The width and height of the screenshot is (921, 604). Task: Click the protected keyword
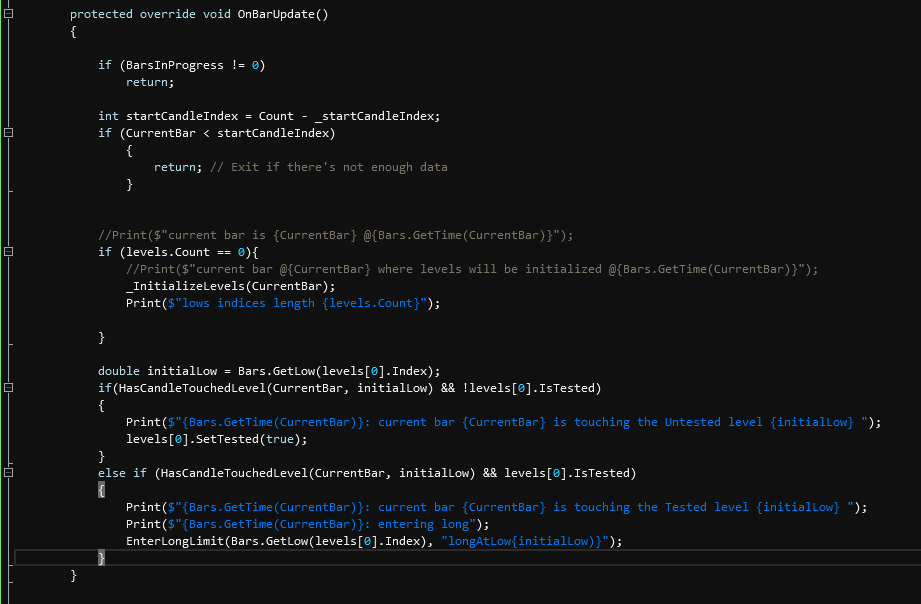tap(105, 14)
